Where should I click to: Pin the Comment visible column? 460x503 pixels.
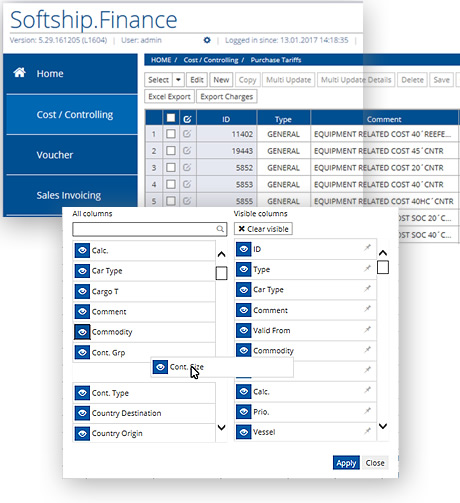point(367,309)
